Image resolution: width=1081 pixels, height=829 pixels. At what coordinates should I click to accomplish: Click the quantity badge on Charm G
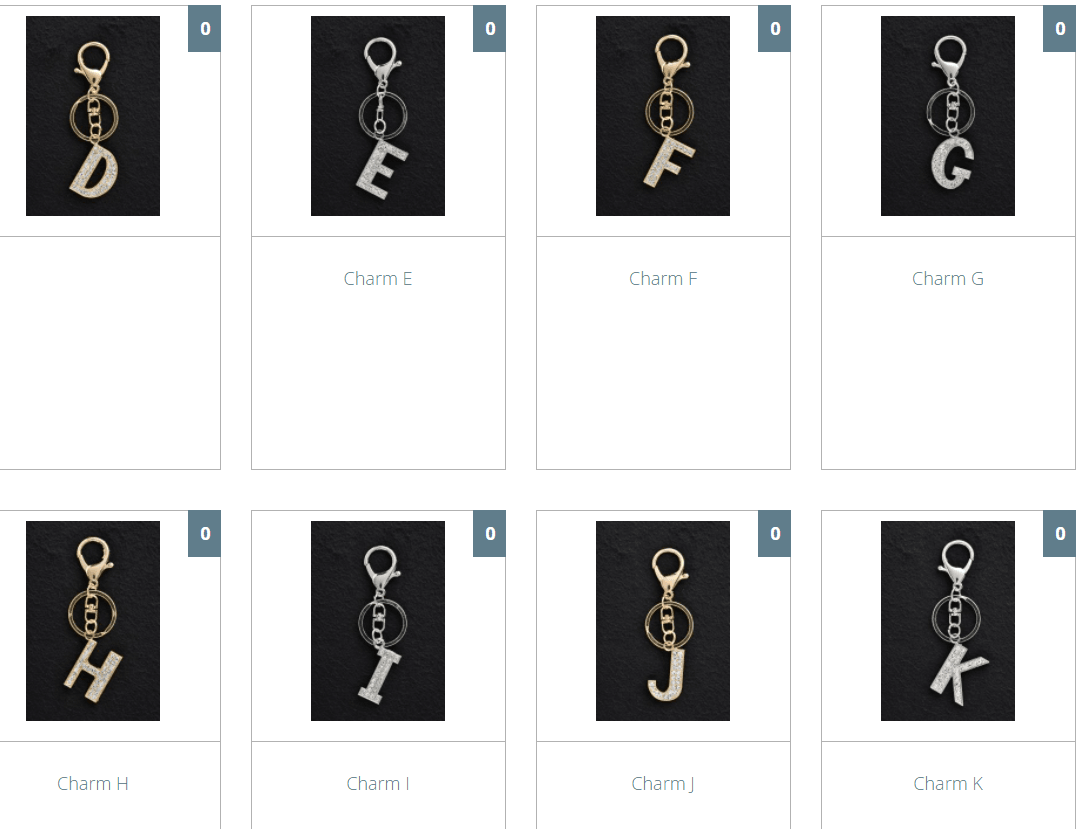point(1060,28)
